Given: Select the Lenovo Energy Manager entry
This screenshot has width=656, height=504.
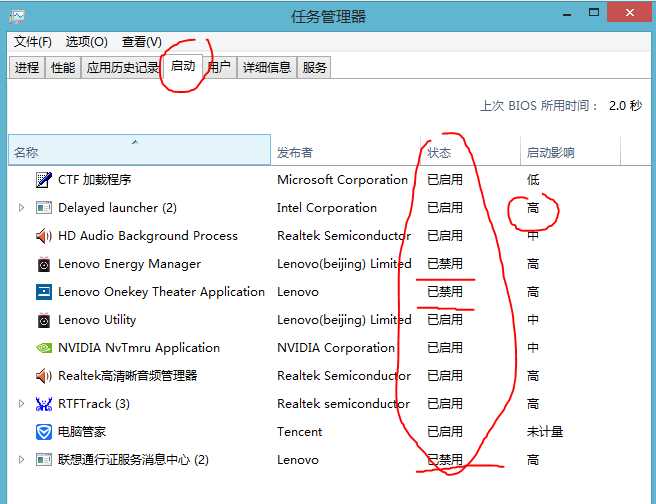Looking at the screenshot, I should click(129, 264).
